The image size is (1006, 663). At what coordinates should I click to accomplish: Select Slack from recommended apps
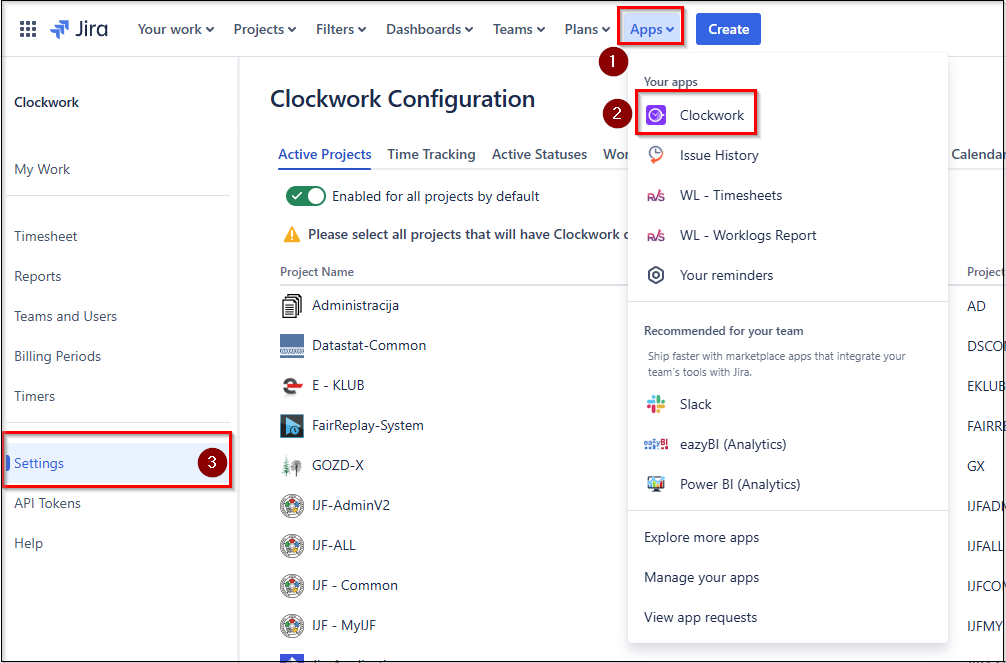click(x=788, y=404)
